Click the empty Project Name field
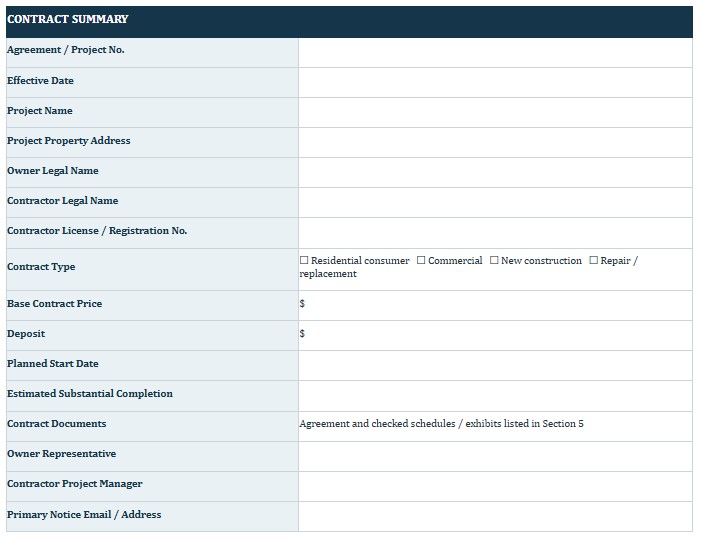The height and width of the screenshot is (540, 705). pyautogui.click(x=495, y=113)
